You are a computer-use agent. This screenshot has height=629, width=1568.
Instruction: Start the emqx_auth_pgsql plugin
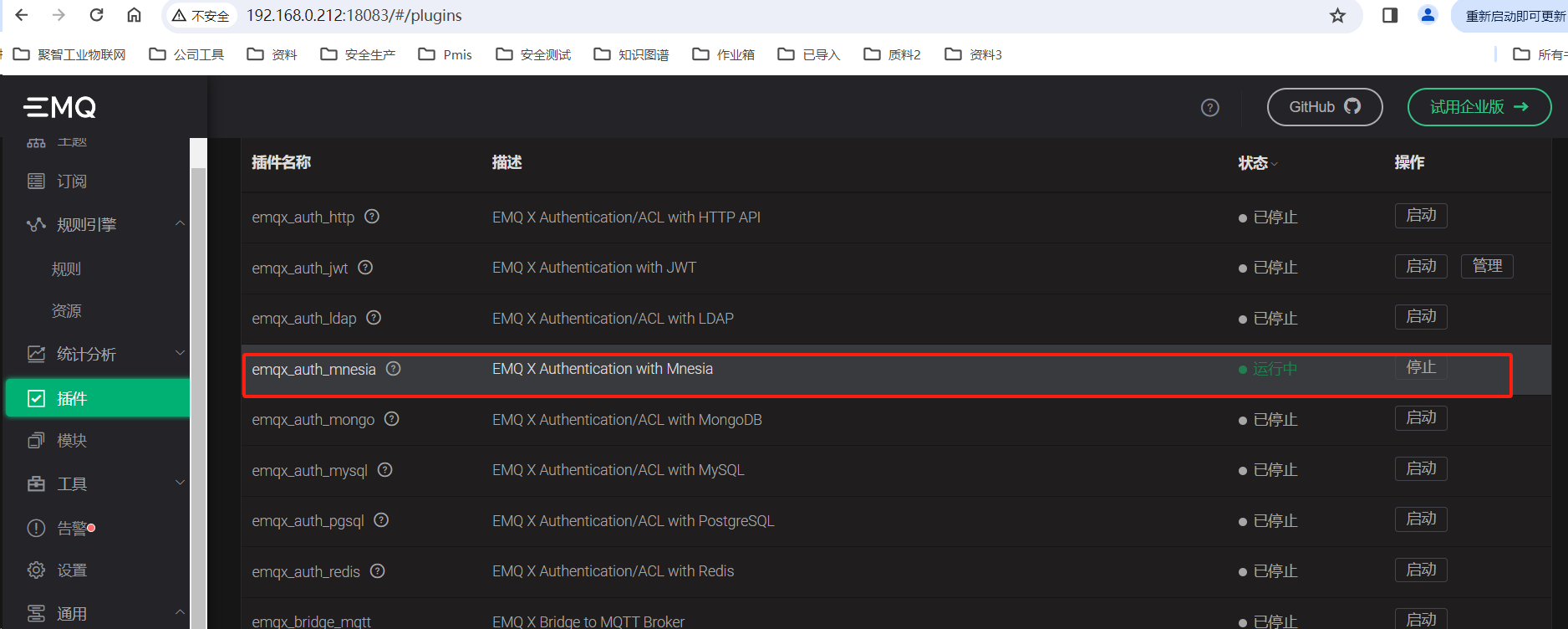click(x=1421, y=519)
